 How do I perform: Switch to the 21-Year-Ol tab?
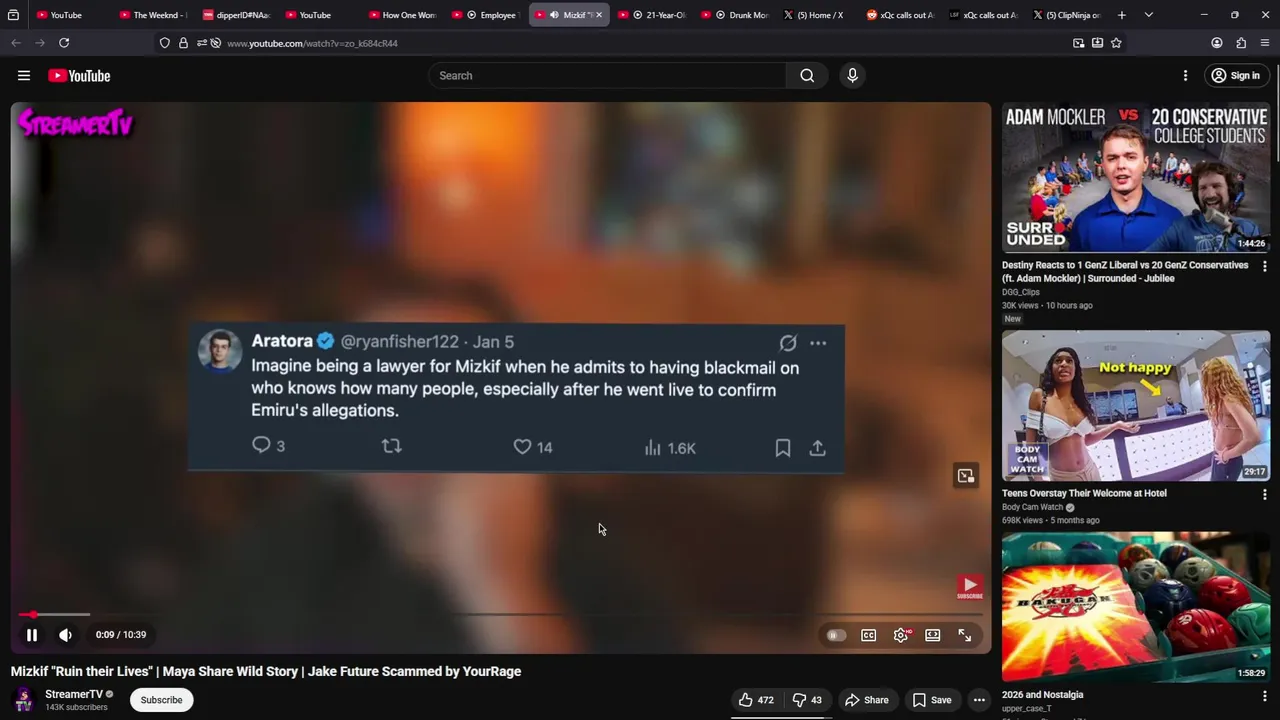point(652,15)
